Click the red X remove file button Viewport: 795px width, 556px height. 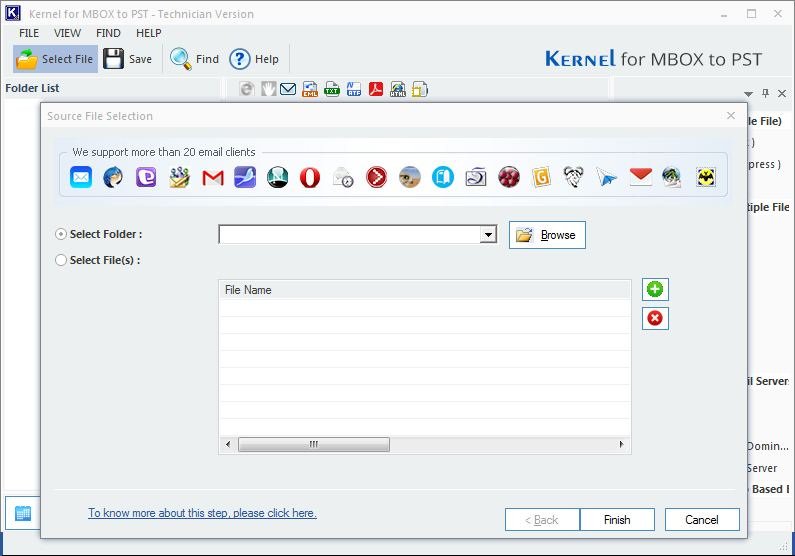click(x=655, y=318)
